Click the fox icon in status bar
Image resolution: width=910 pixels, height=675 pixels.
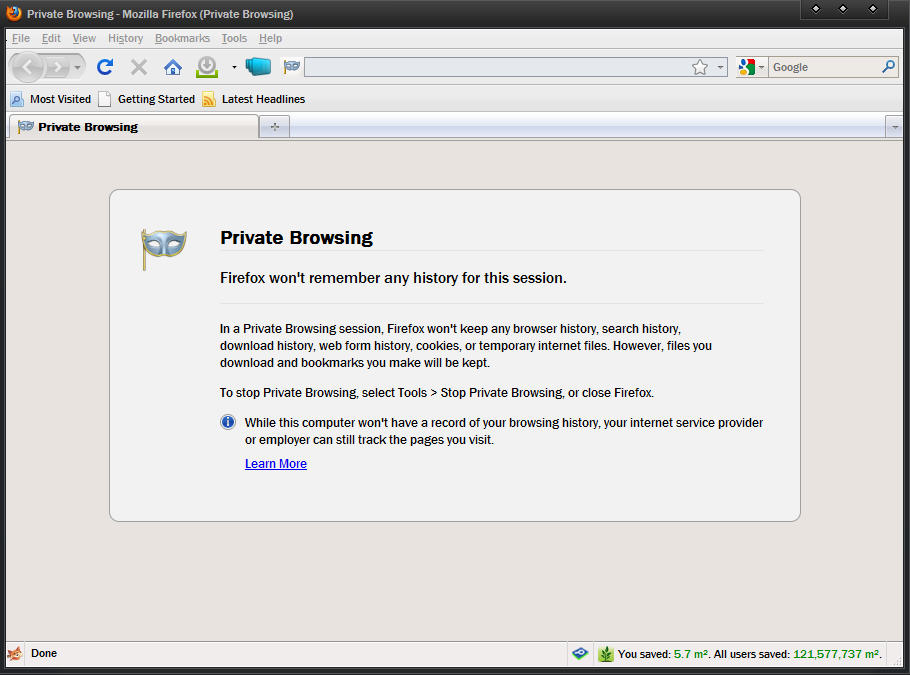tap(15, 654)
